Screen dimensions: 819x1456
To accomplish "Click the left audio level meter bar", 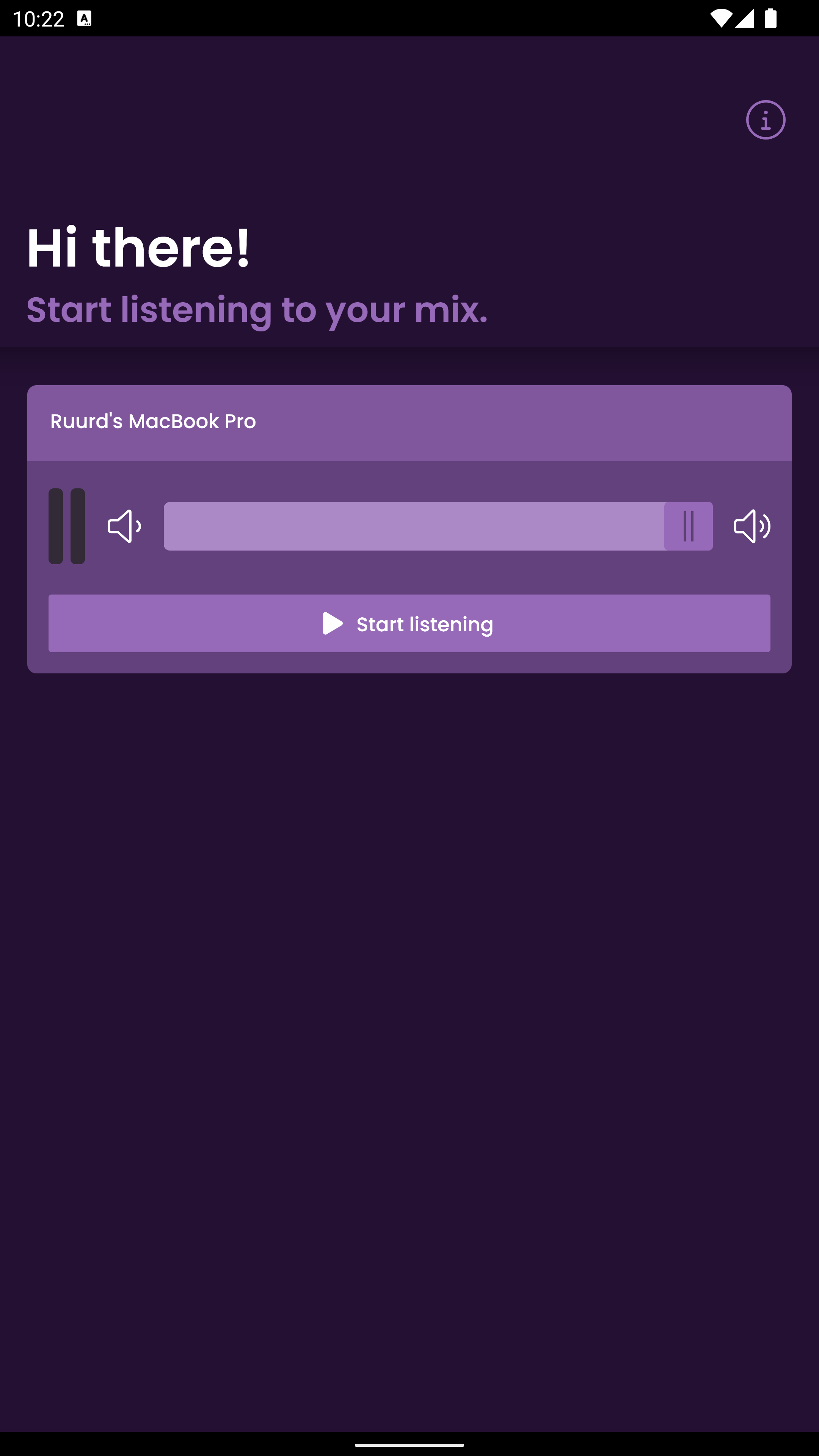I will [x=55, y=526].
